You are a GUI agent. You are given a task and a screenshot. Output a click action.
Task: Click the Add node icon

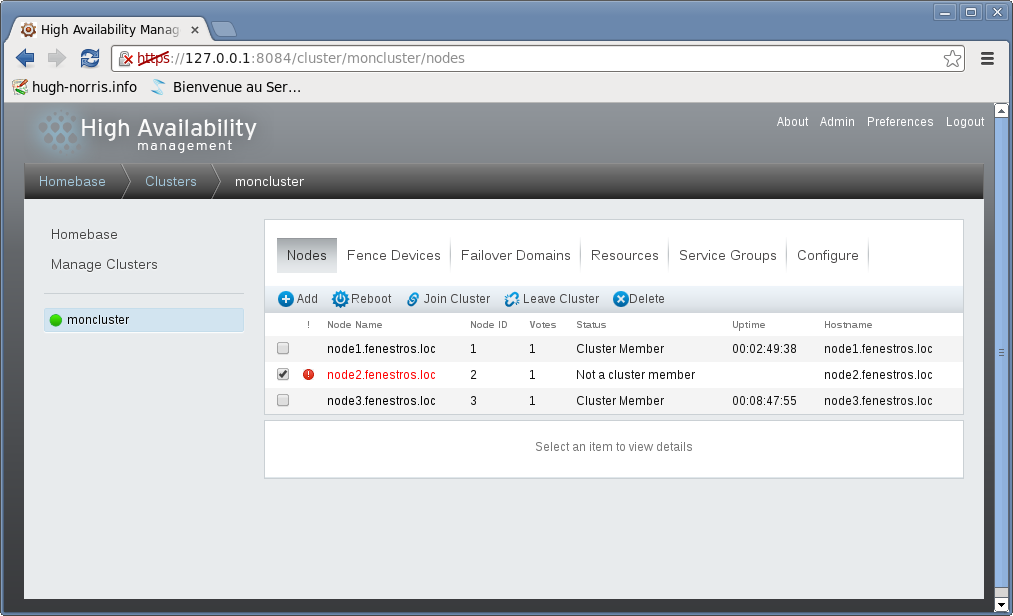[286, 299]
